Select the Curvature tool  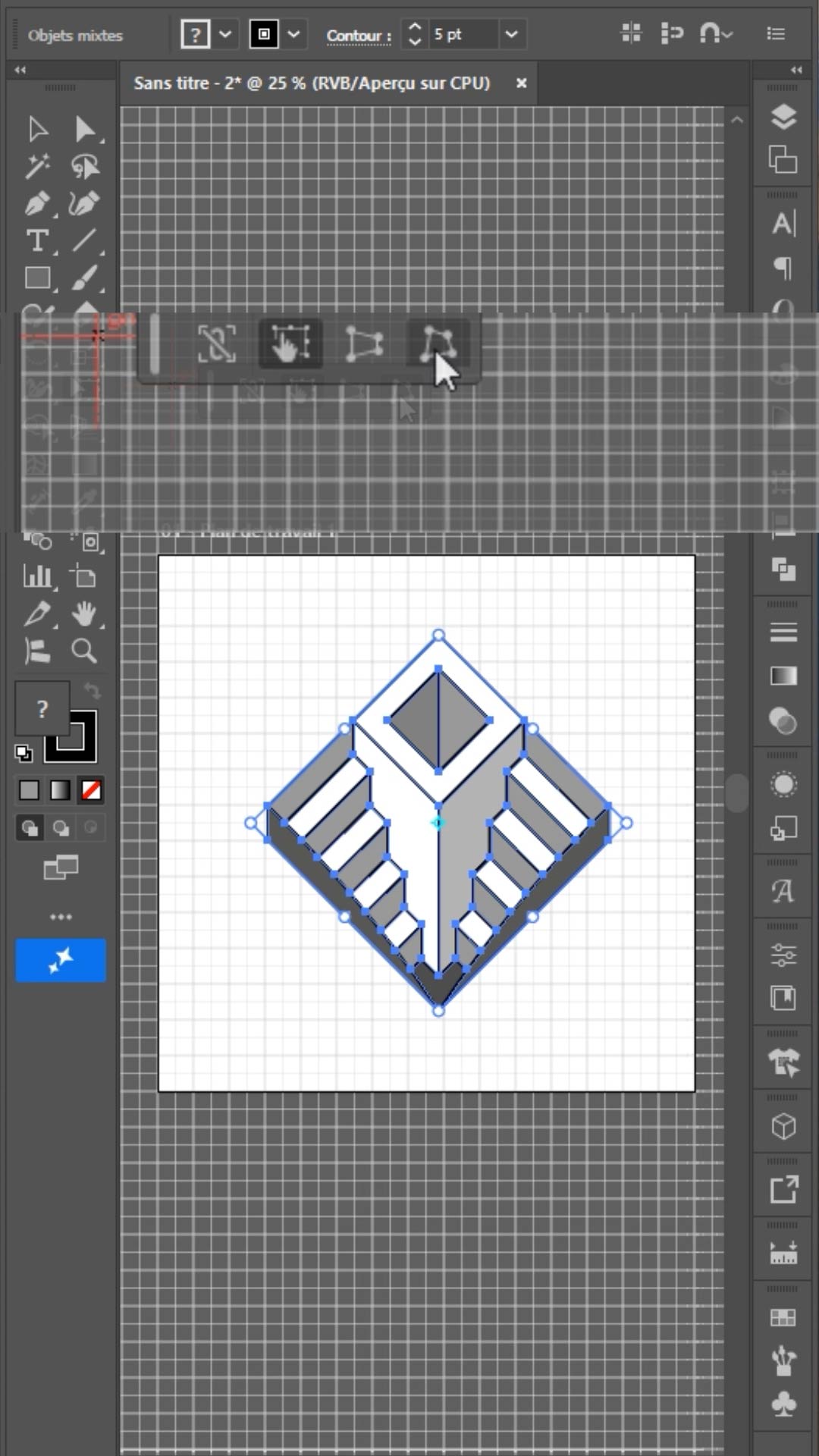[85, 203]
